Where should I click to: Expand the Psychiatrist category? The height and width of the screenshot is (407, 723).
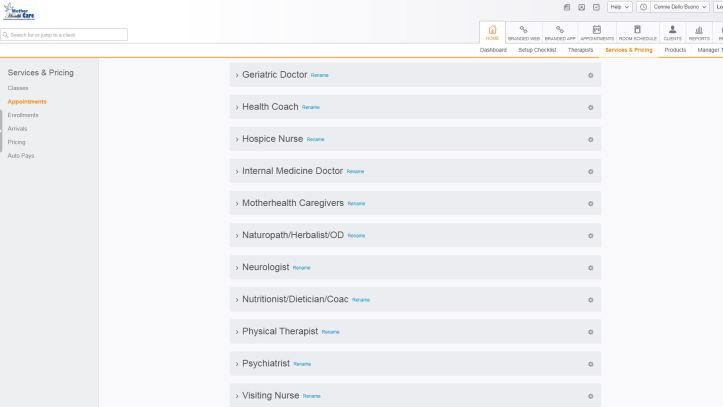[237, 364]
